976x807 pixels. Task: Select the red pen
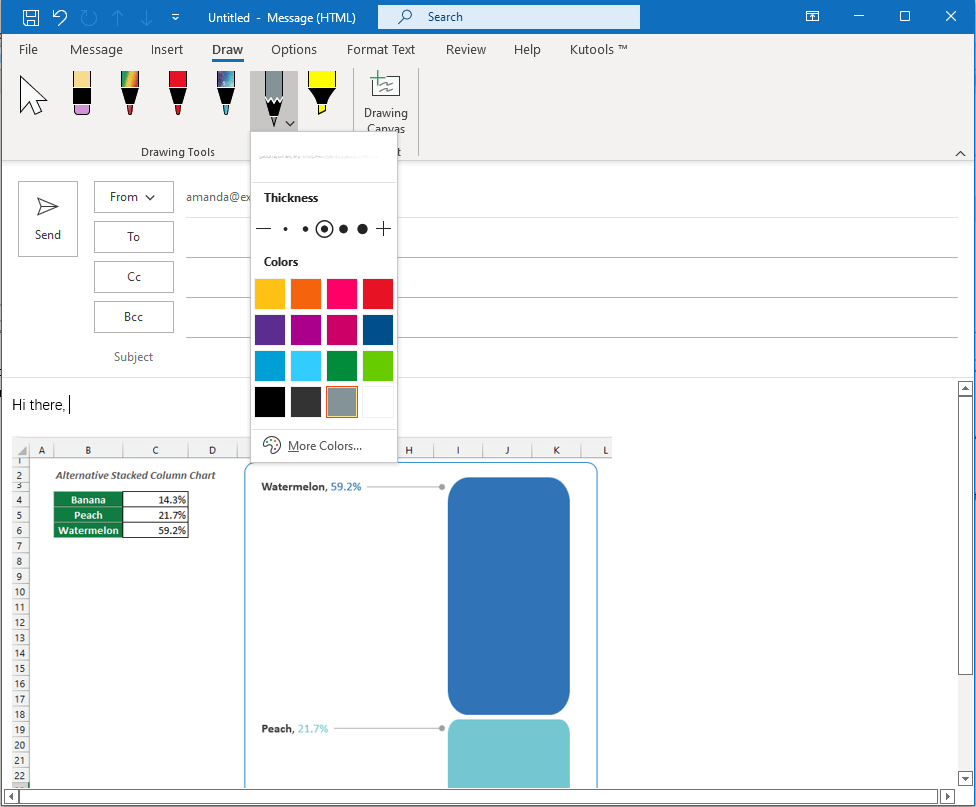click(177, 93)
